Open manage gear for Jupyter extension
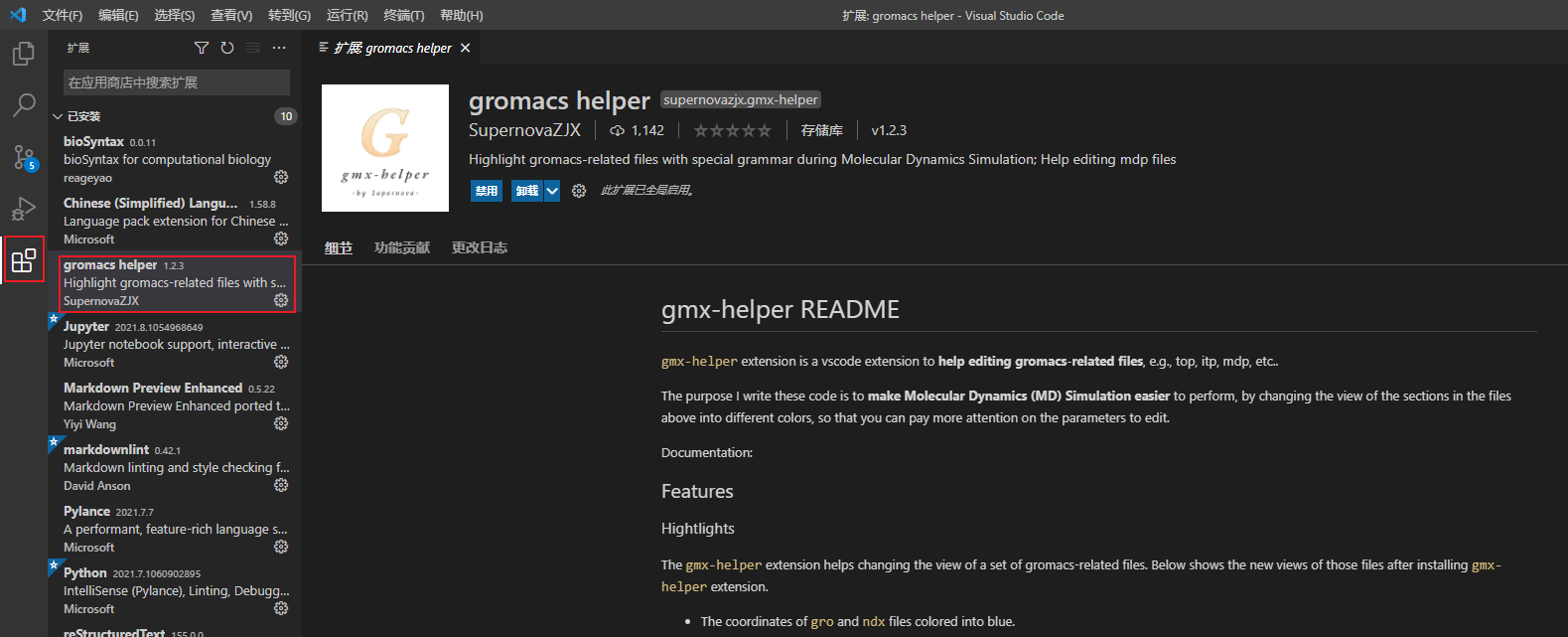The height and width of the screenshot is (637, 1568). [x=281, y=362]
